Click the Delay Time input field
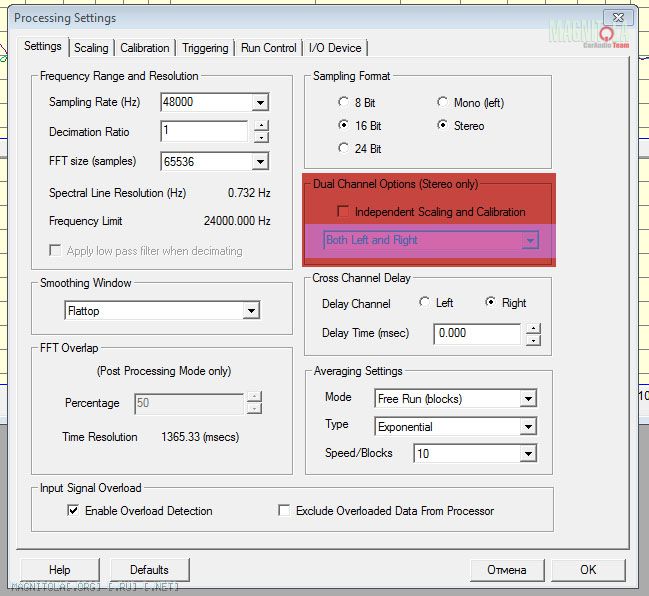Image resolution: width=649 pixels, height=596 pixels. [x=477, y=334]
